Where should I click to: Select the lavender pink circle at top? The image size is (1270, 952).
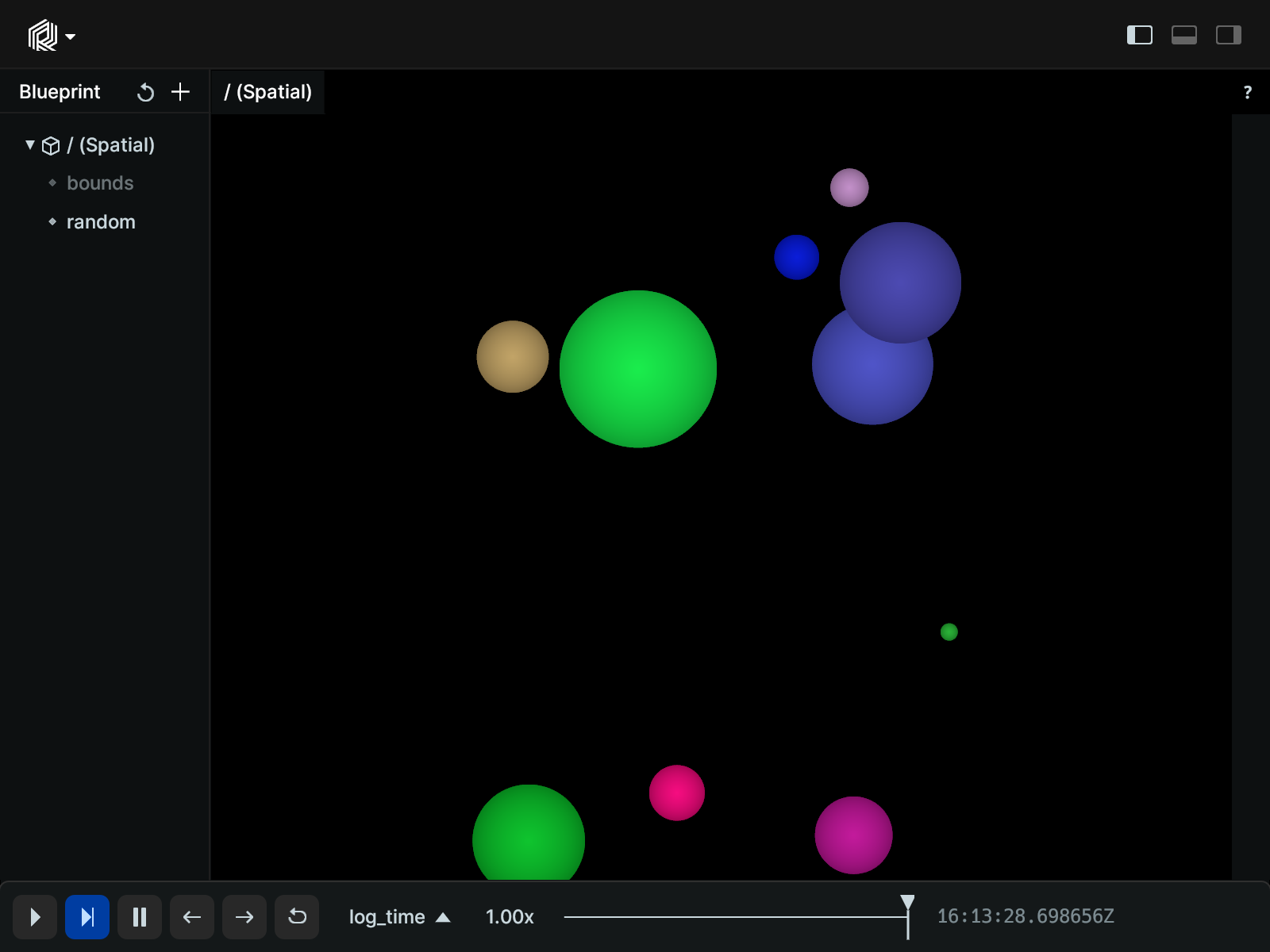(x=849, y=187)
